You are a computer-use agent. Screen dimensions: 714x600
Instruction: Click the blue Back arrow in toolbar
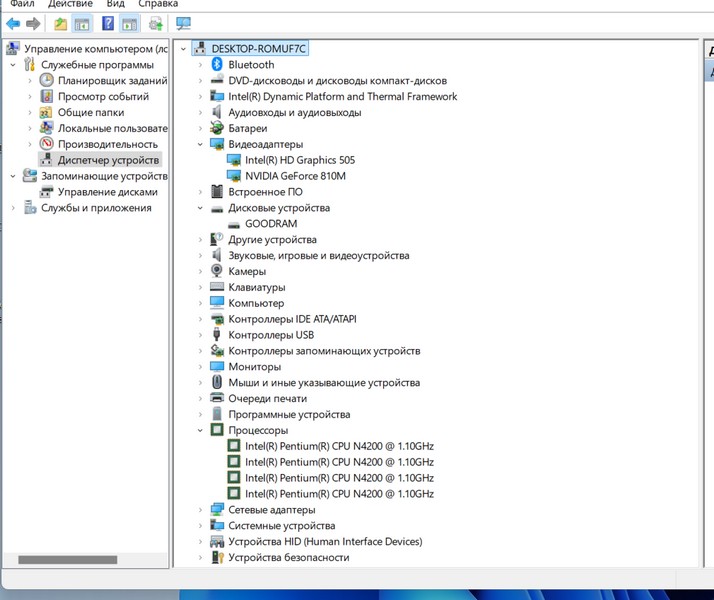12,23
